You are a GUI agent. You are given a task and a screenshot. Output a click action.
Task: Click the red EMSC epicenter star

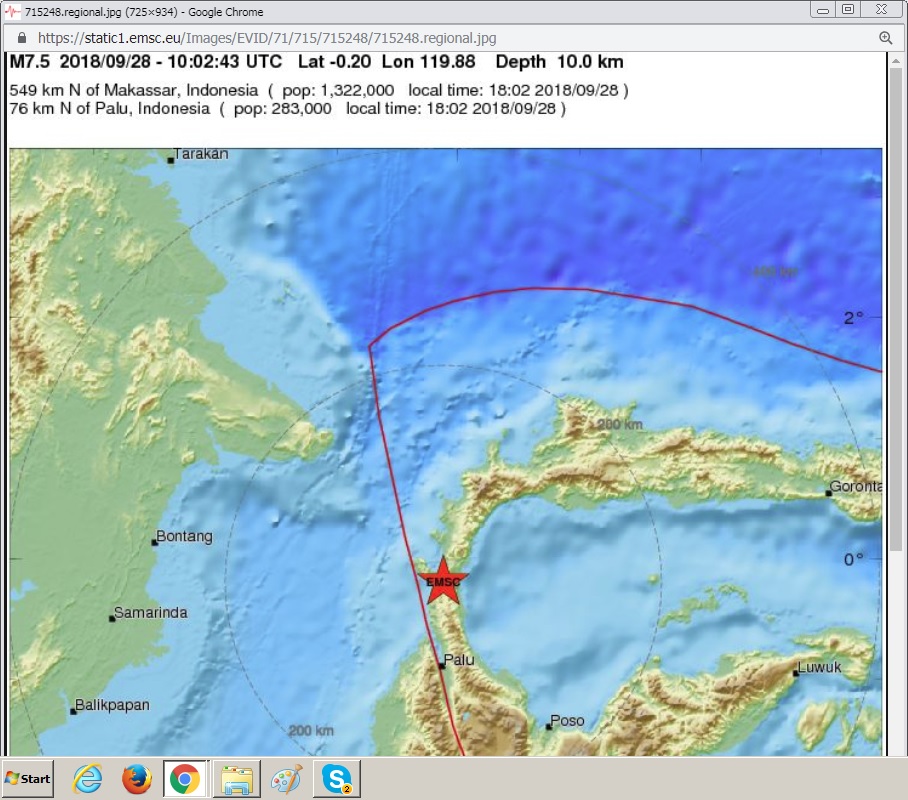443,583
